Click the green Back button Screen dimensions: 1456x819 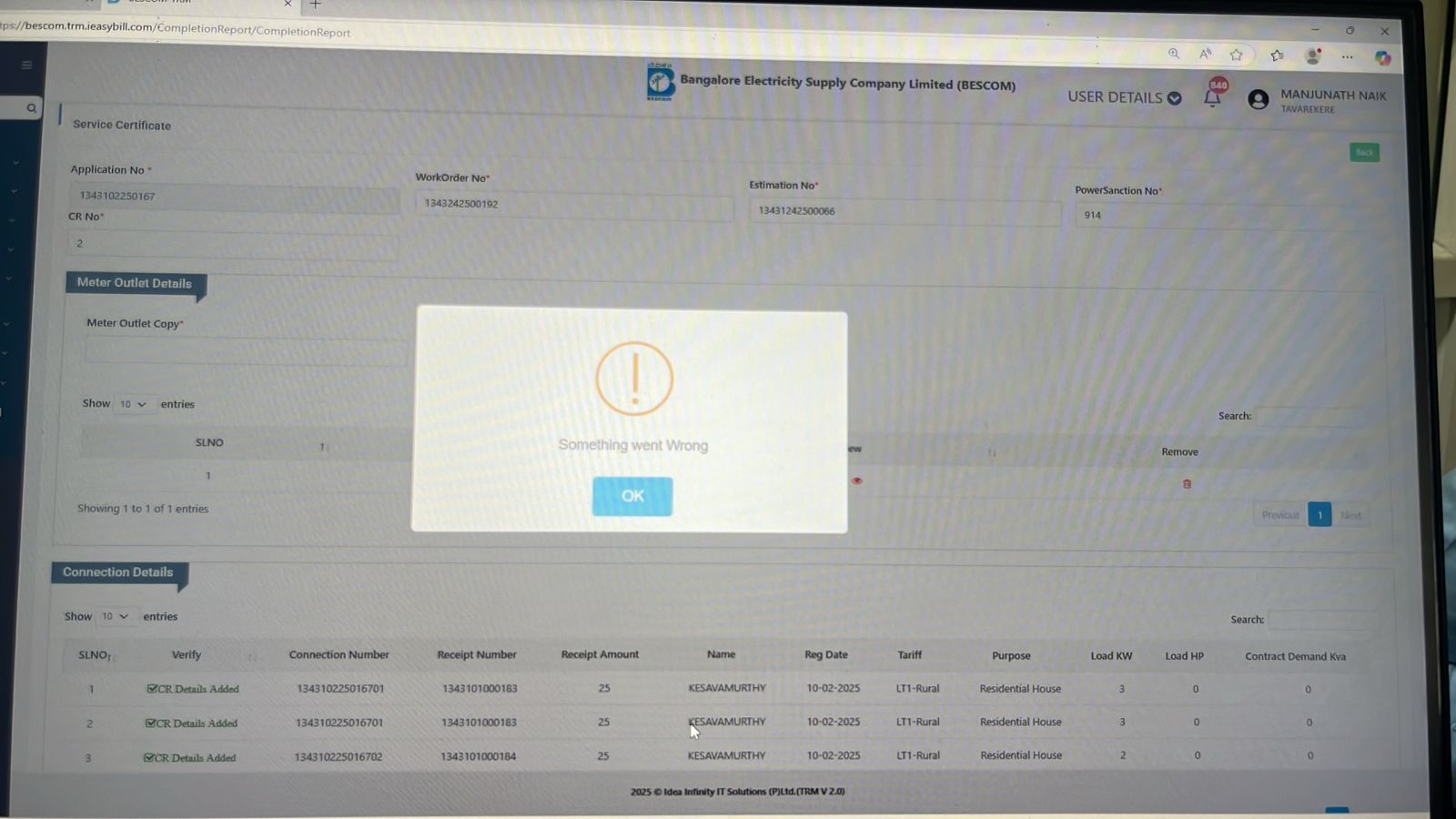click(x=1364, y=152)
